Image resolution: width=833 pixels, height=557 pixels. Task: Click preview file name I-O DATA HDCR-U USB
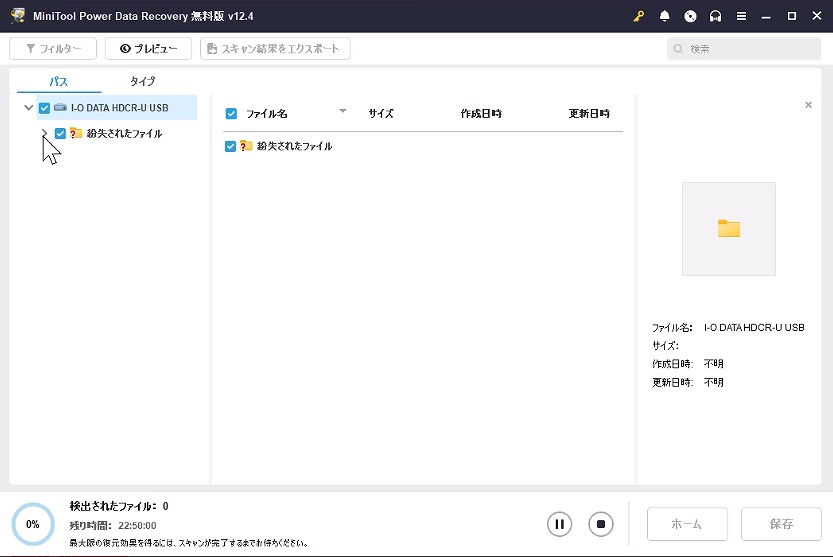tap(754, 327)
